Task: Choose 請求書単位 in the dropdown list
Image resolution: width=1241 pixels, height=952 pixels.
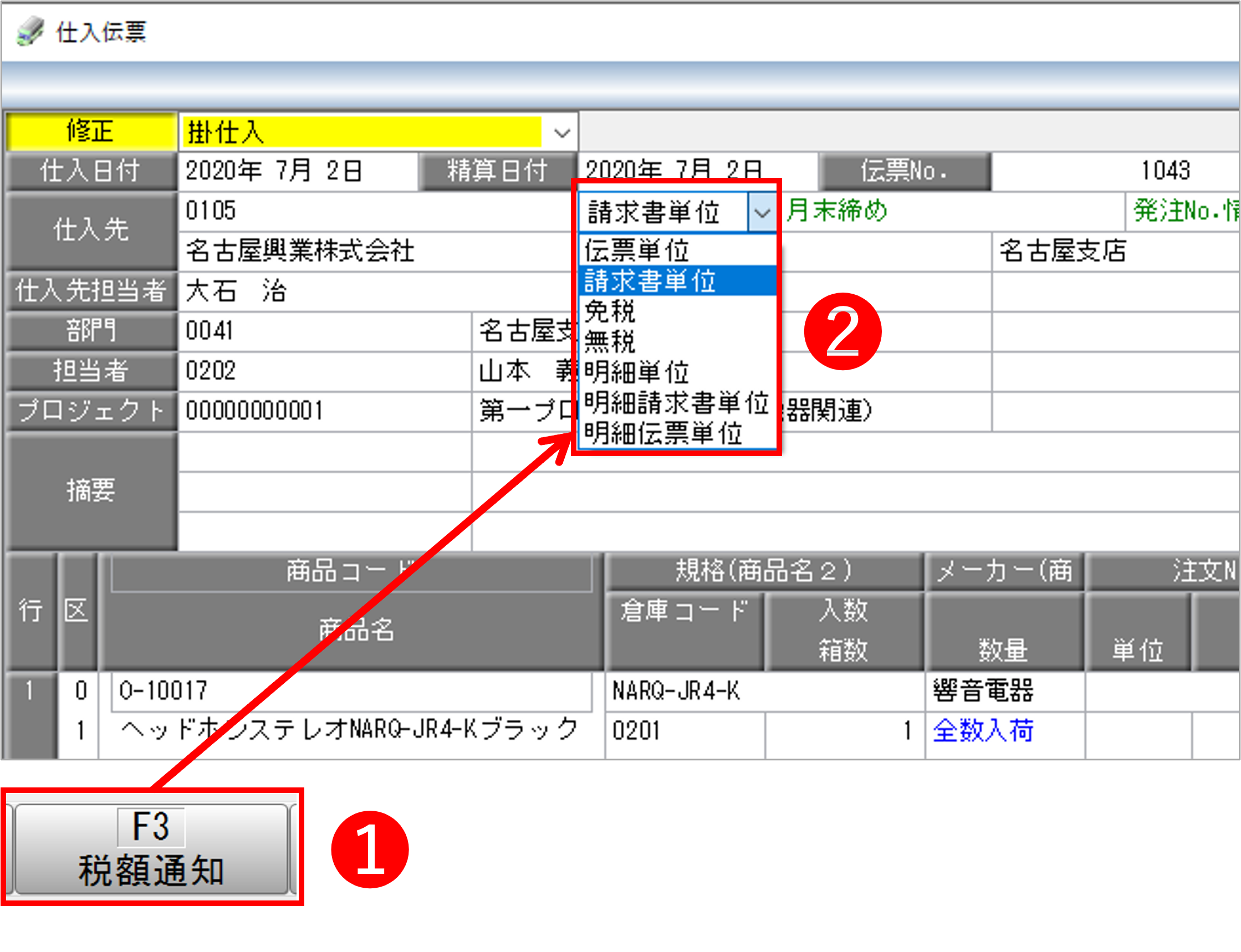Action: [x=677, y=280]
